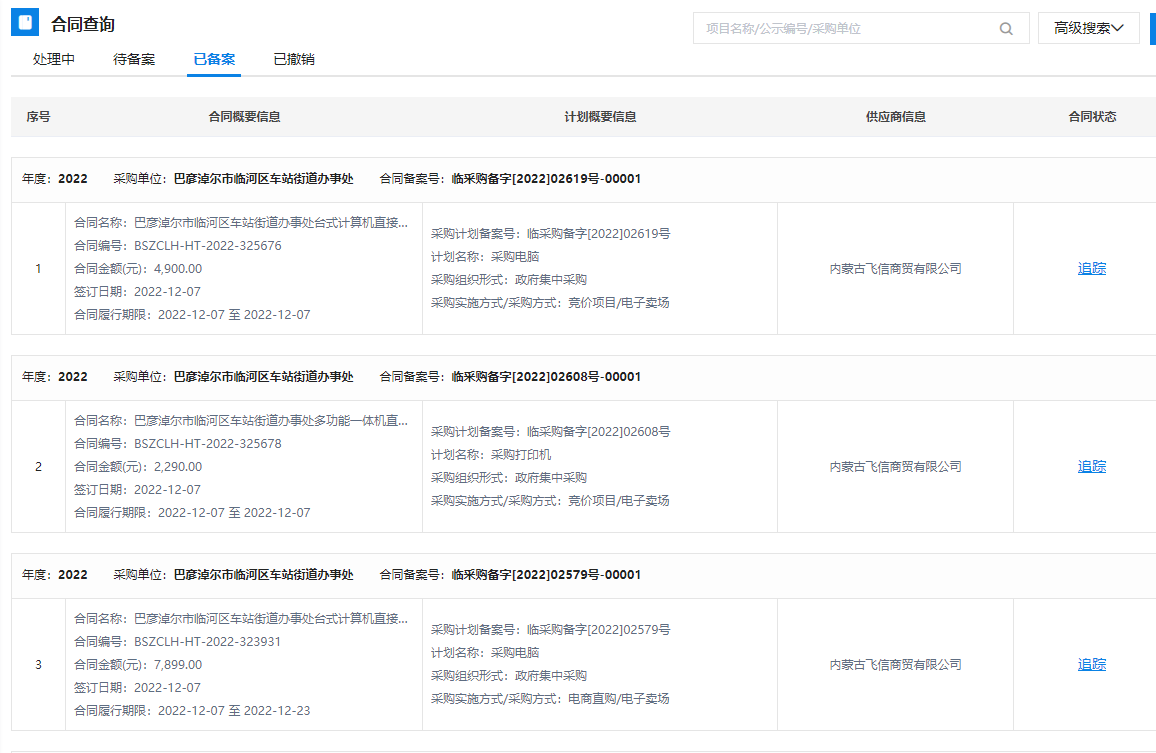Click contract period ending 2022-12-23
This screenshot has width=1156, height=753.
coord(234,710)
